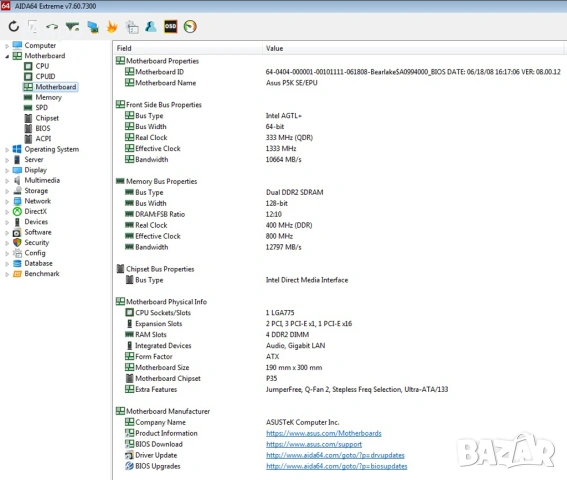The width and height of the screenshot is (567, 480).
Task: Click the user preferences person icon
Action: [x=151, y=26]
